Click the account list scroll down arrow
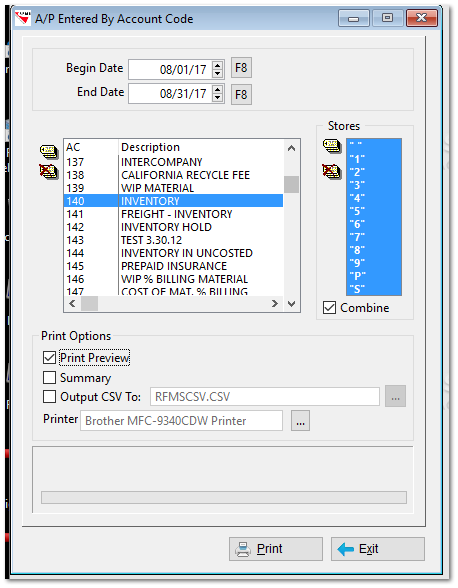Viewport: 458px width, 588px height. pos(291,303)
